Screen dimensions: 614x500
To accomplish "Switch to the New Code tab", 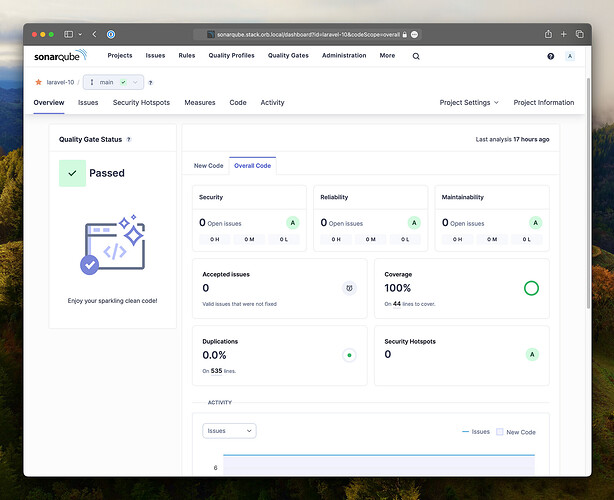I will coord(208,165).
